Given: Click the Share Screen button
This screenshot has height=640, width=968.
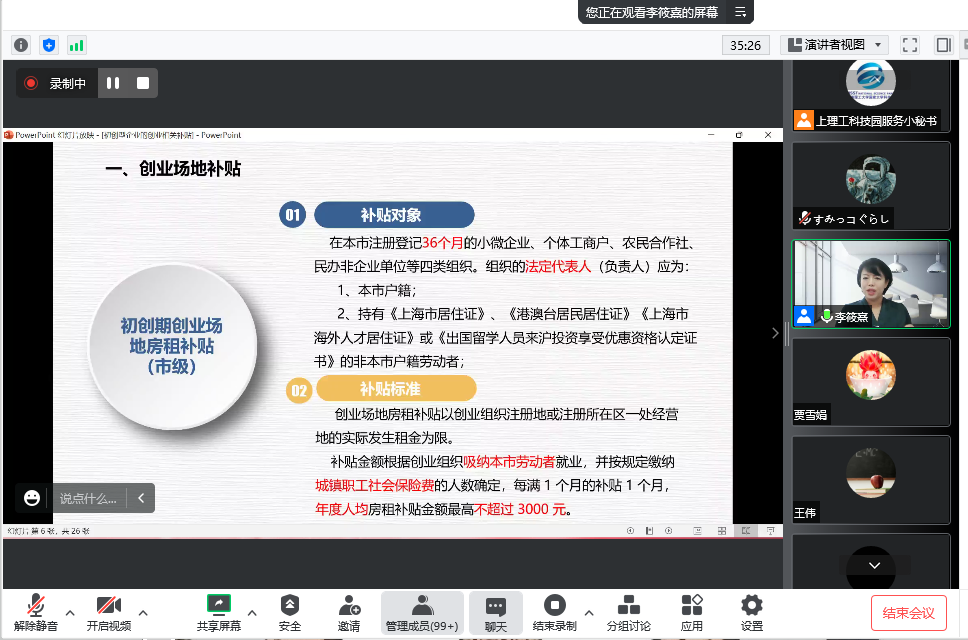Looking at the screenshot, I should click(219, 612).
